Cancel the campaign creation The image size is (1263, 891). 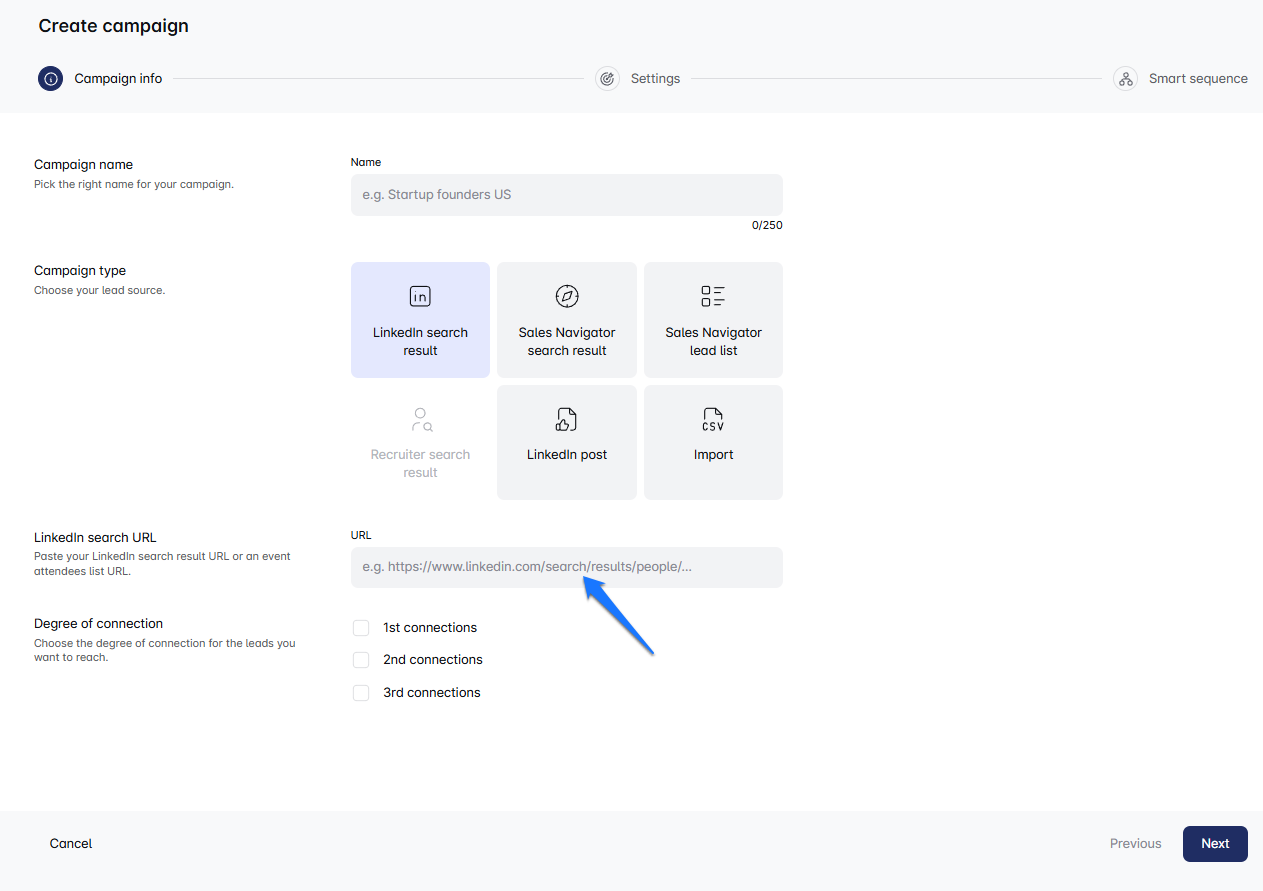(71, 843)
